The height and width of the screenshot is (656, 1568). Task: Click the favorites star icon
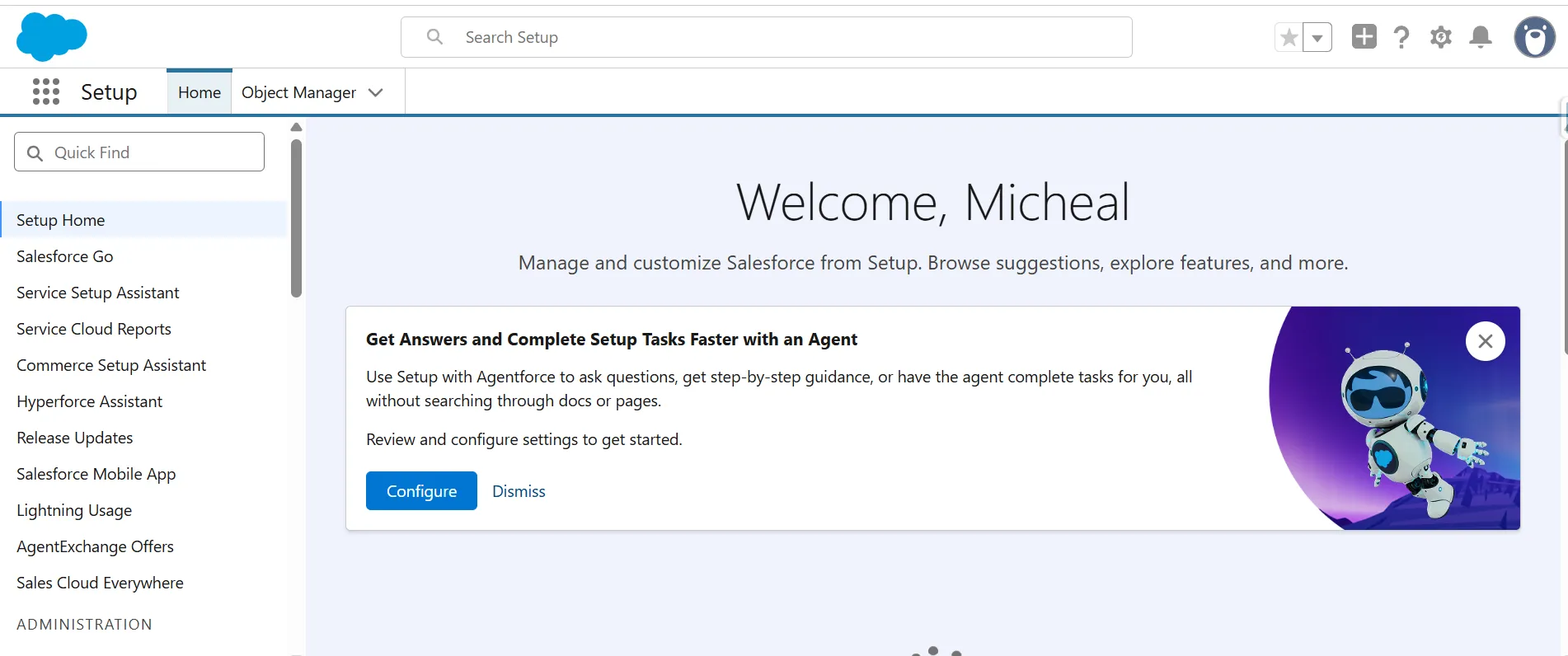click(1289, 37)
